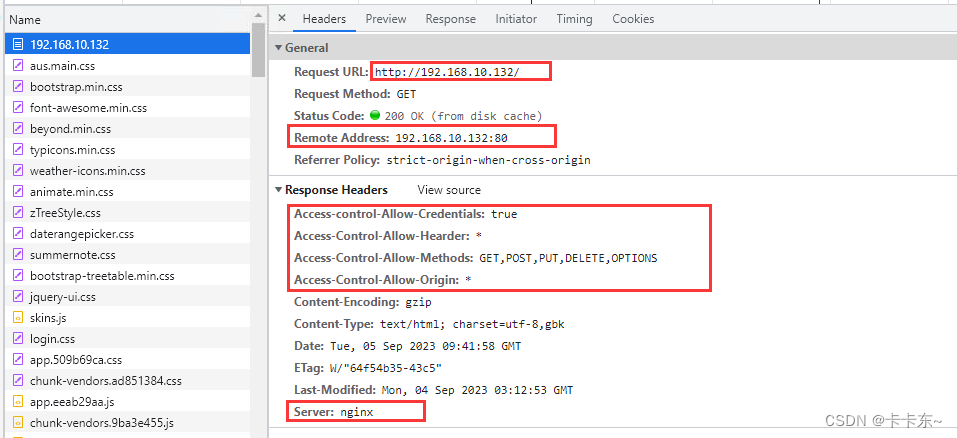Click the CSS icon next to bootstrap.min.css
Viewport: 957px width, 438px height.
click(x=18, y=86)
